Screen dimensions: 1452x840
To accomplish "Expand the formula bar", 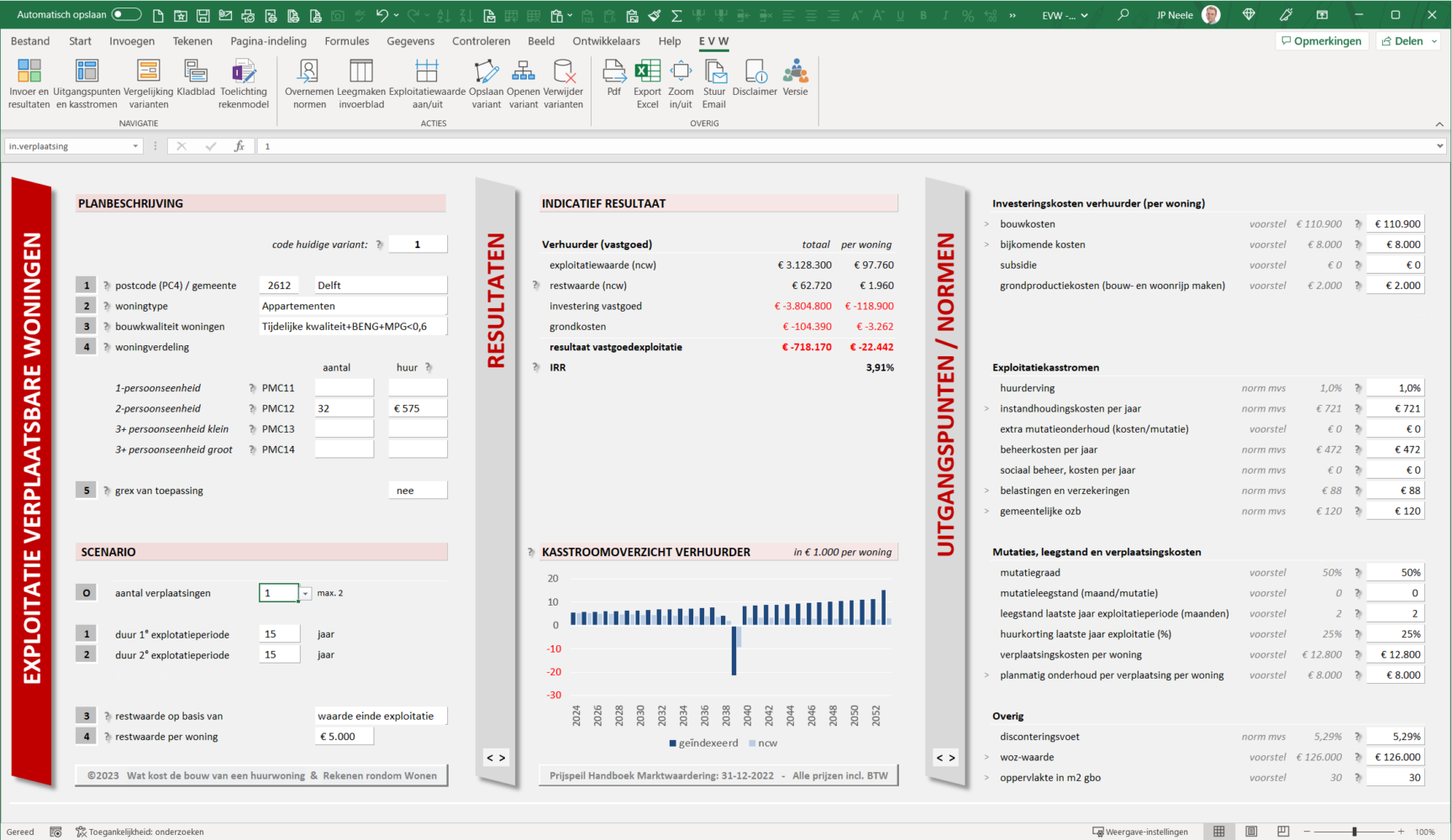I will [x=1439, y=146].
